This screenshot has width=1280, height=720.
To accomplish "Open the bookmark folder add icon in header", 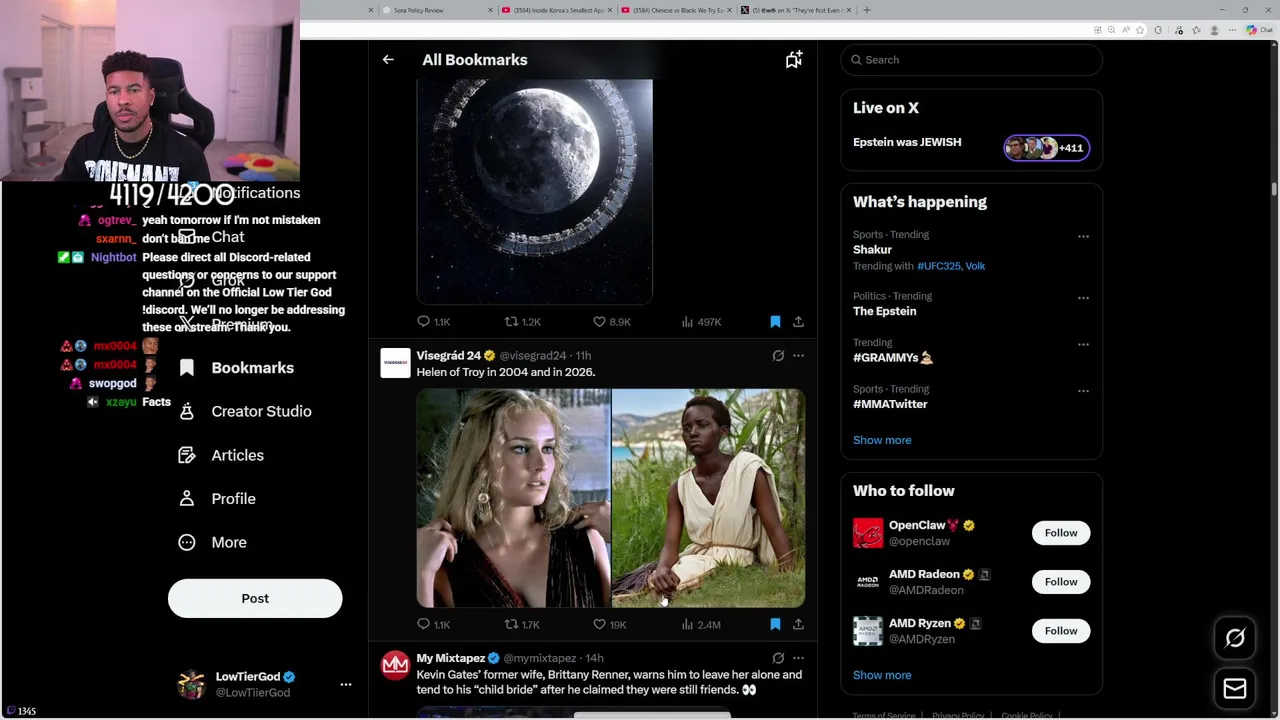I will [793, 60].
